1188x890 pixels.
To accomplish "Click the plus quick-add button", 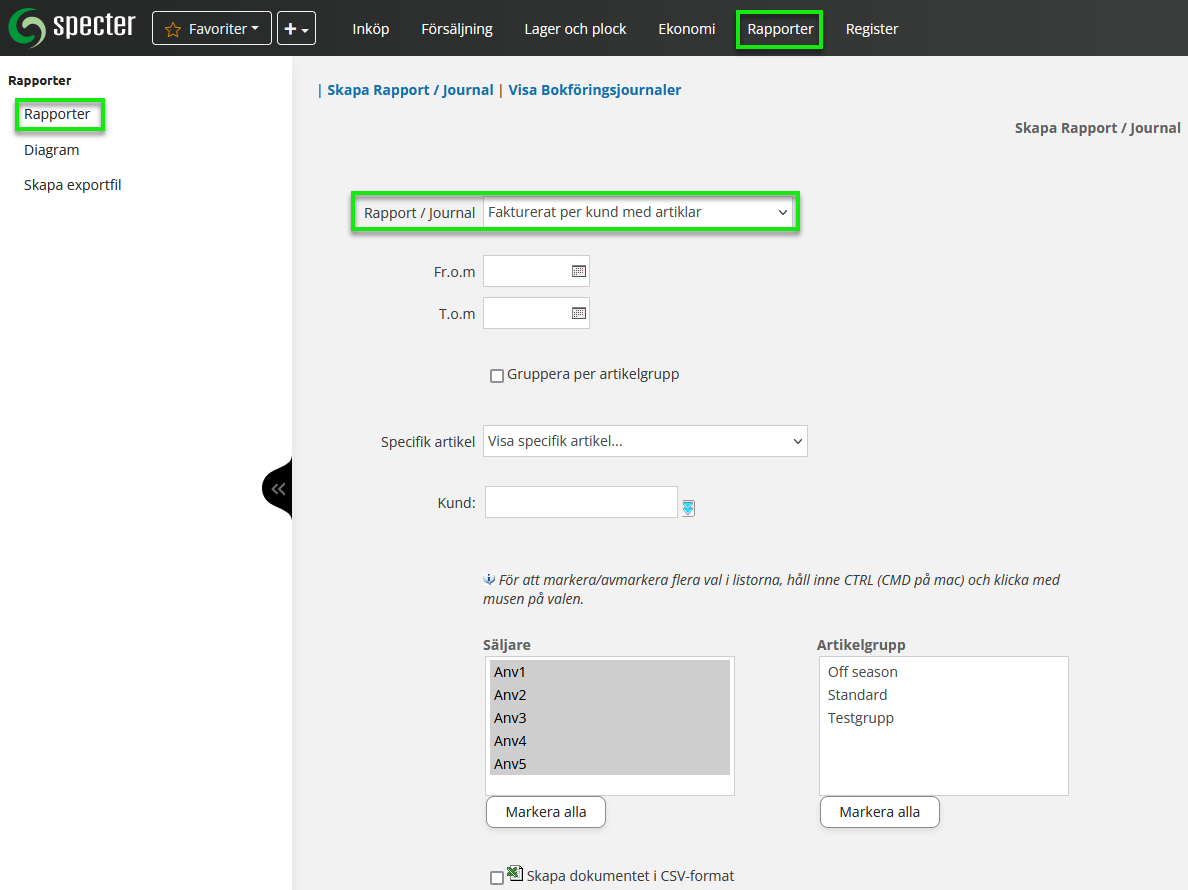I will pyautogui.click(x=296, y=29).
